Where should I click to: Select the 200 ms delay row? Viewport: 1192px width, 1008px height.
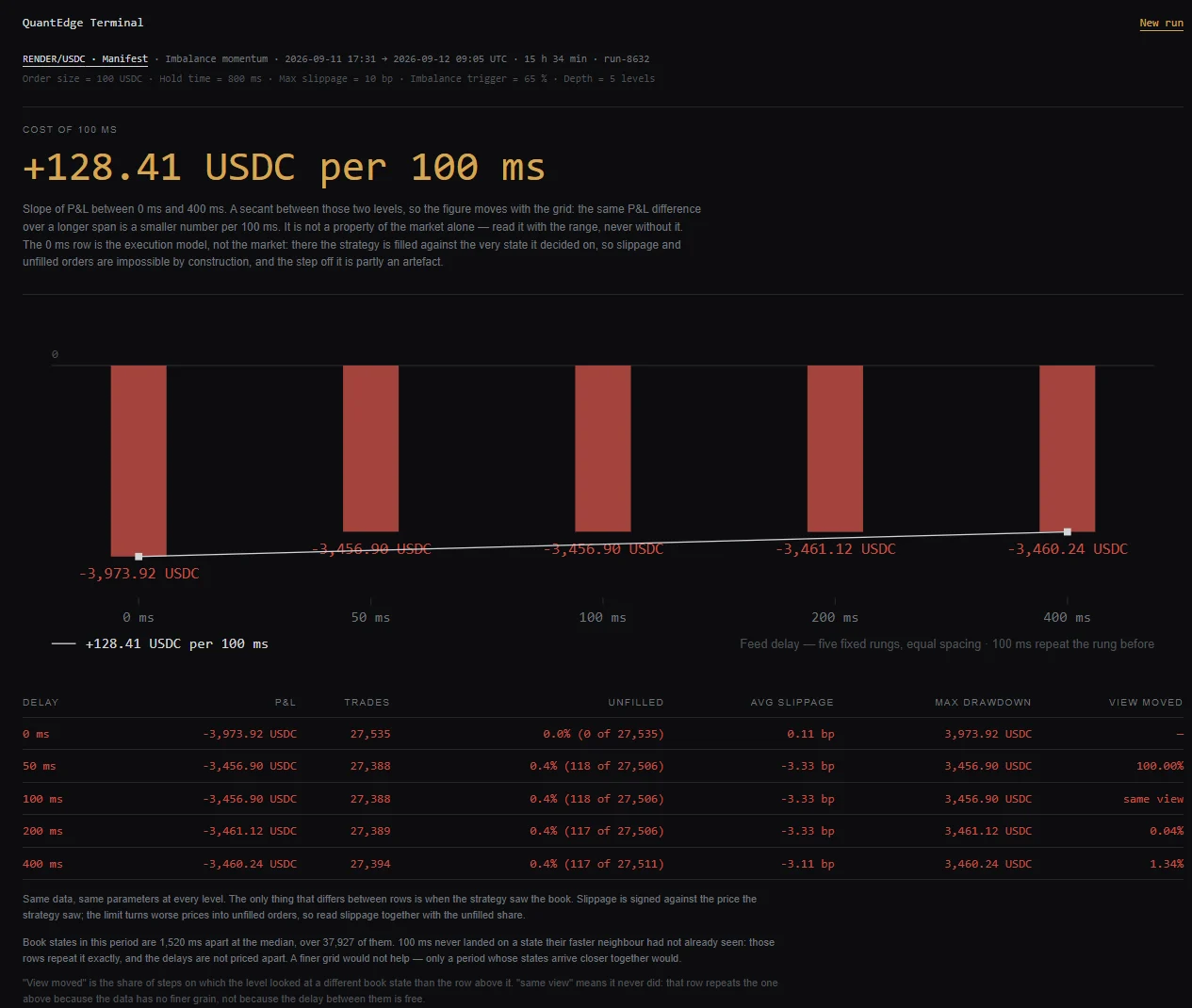coord(603,831)
